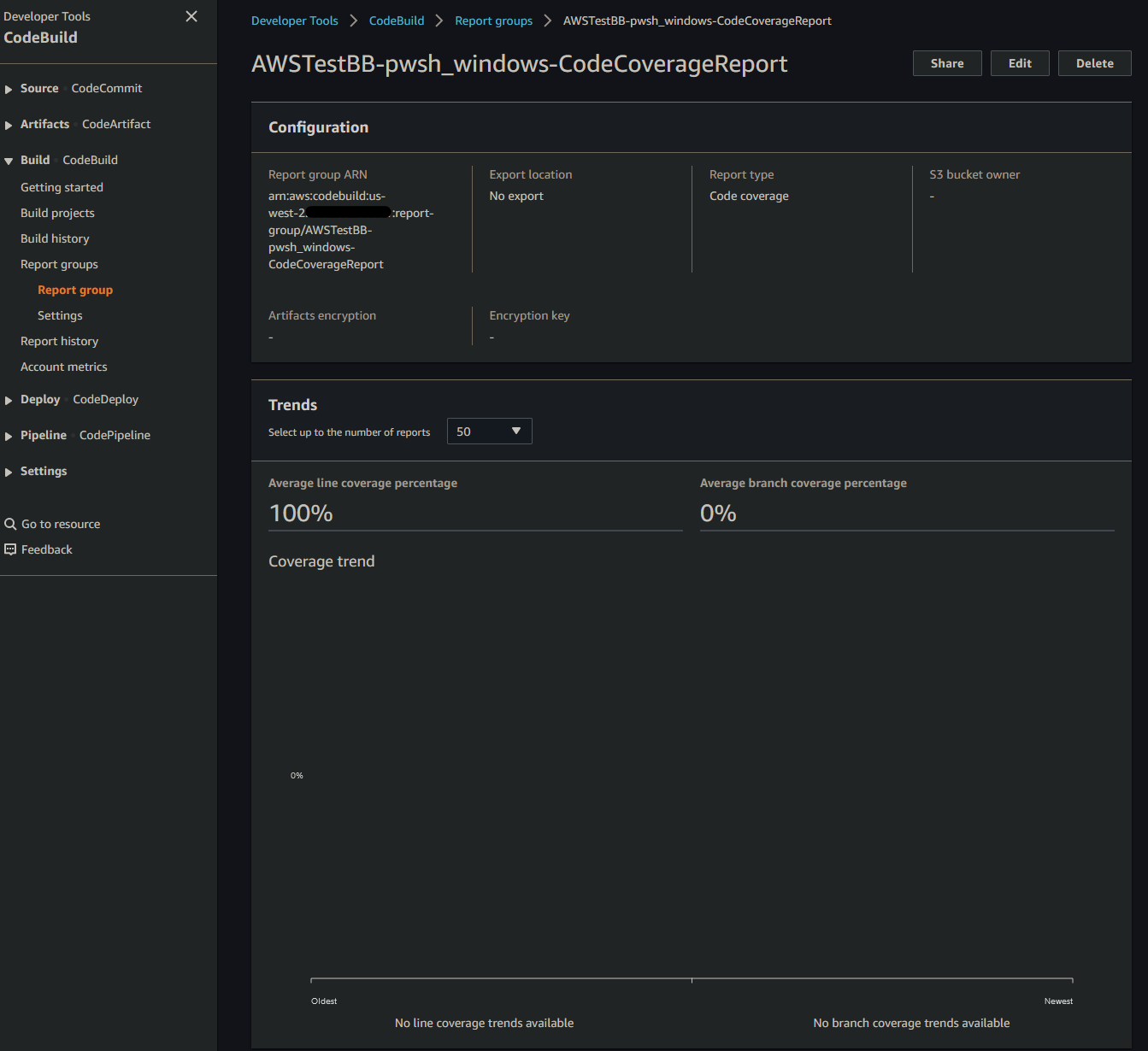Viewport: 1148px width, 1051px height.
Task: Click Go to resource link text
Action: [61, 524]
